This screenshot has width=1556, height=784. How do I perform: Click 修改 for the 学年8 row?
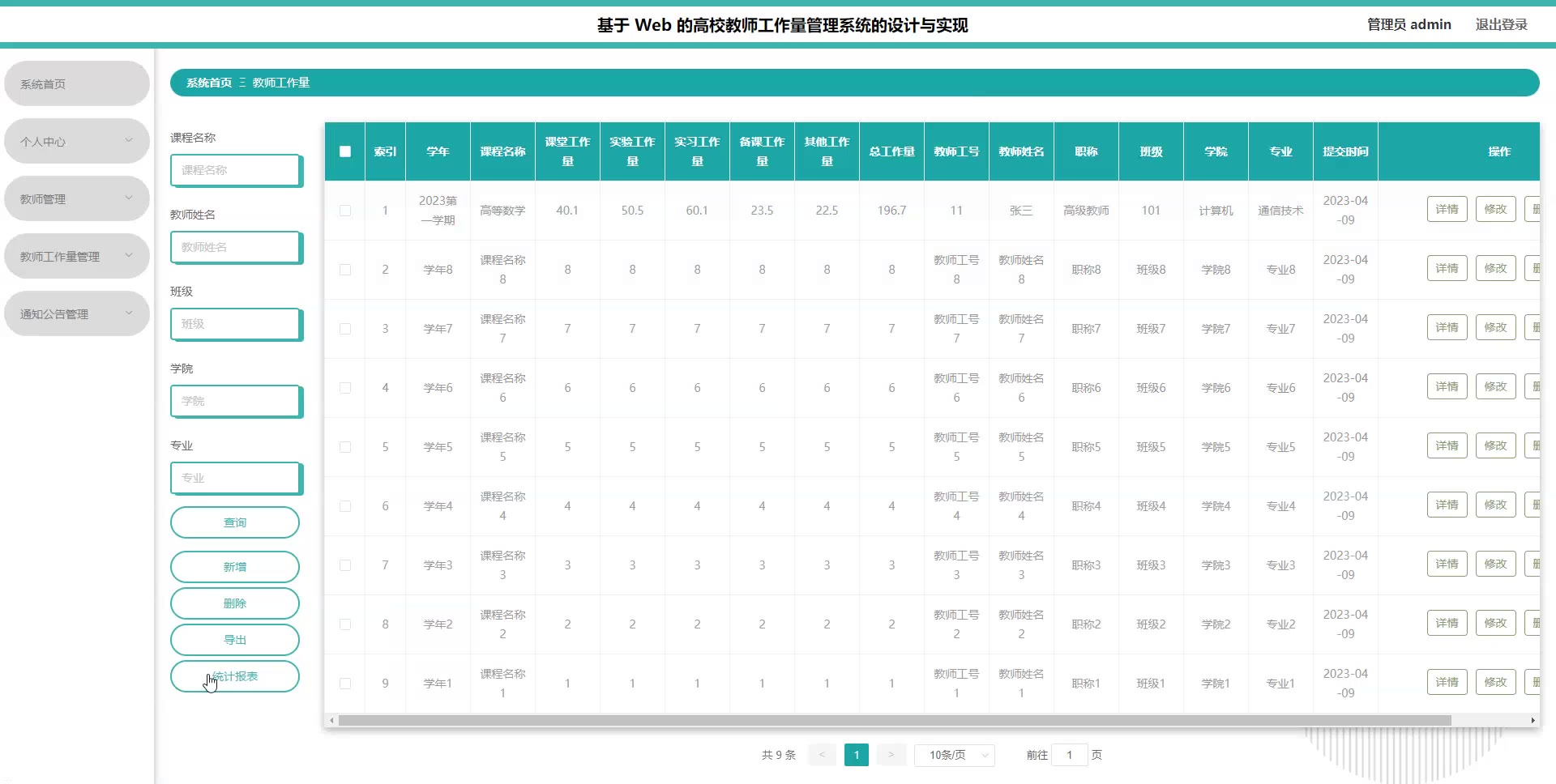tap(1495, 268)
